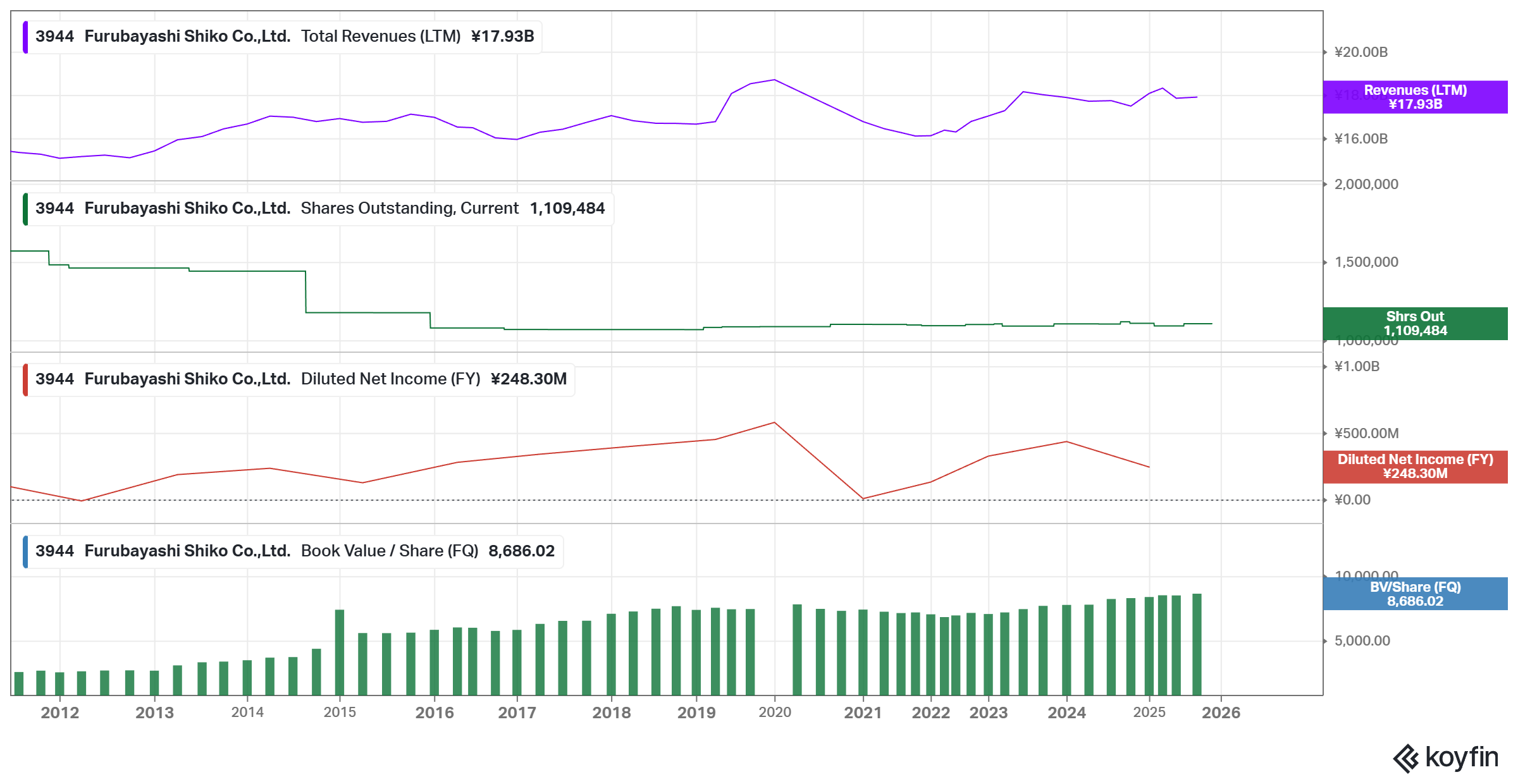Click the ¥20.00B tick on revenue axis
This screenshot has width=1518, height=784.
tap(1361, 52)
